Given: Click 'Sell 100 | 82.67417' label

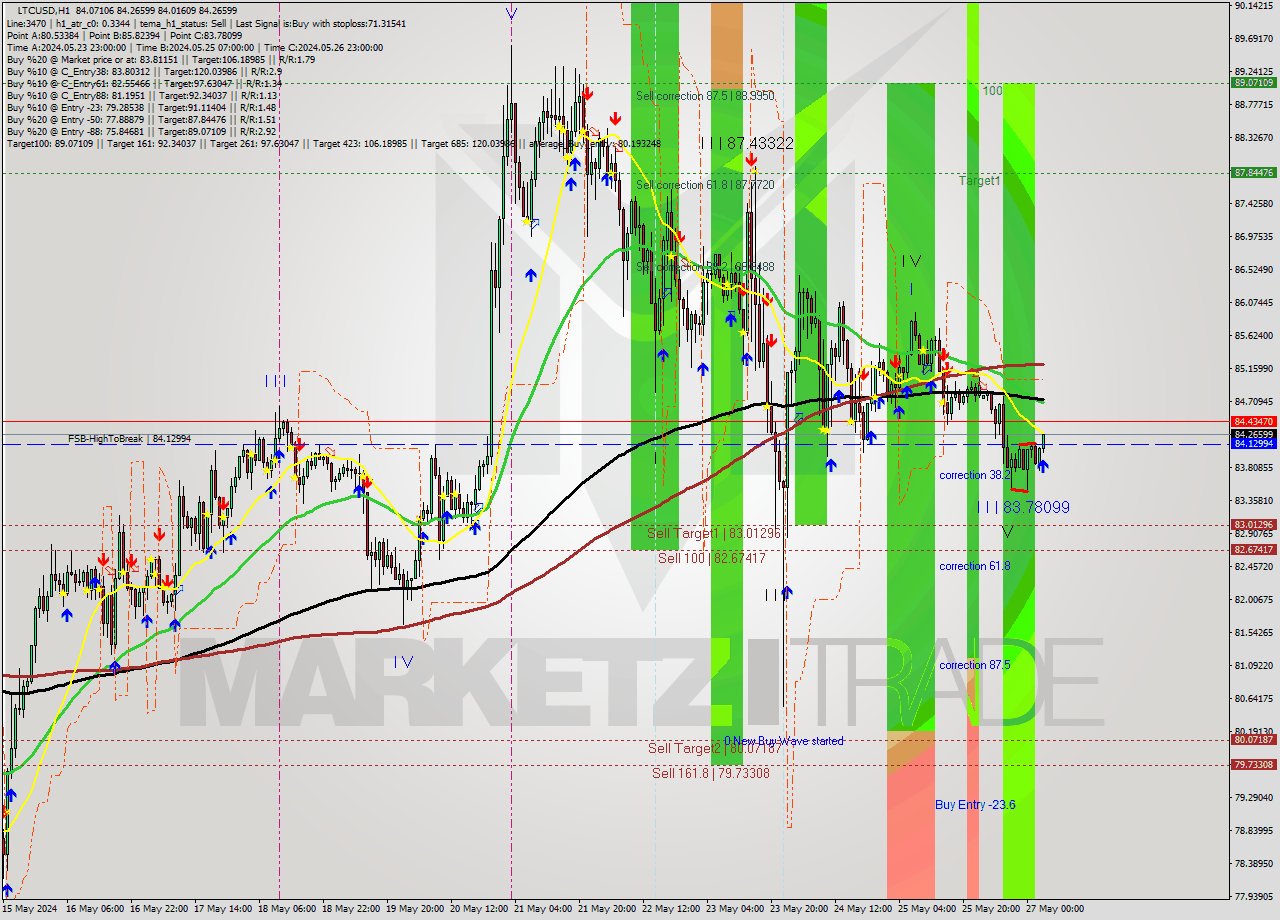Looking at the screenshot, I should 712,558.
